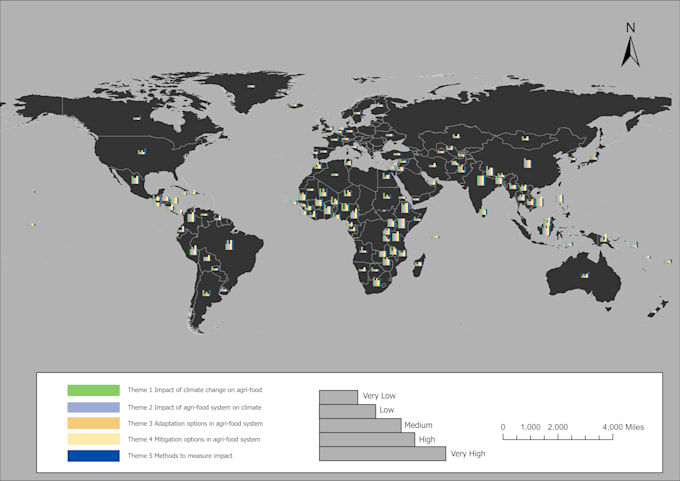Click the bar chart over India

481,180
